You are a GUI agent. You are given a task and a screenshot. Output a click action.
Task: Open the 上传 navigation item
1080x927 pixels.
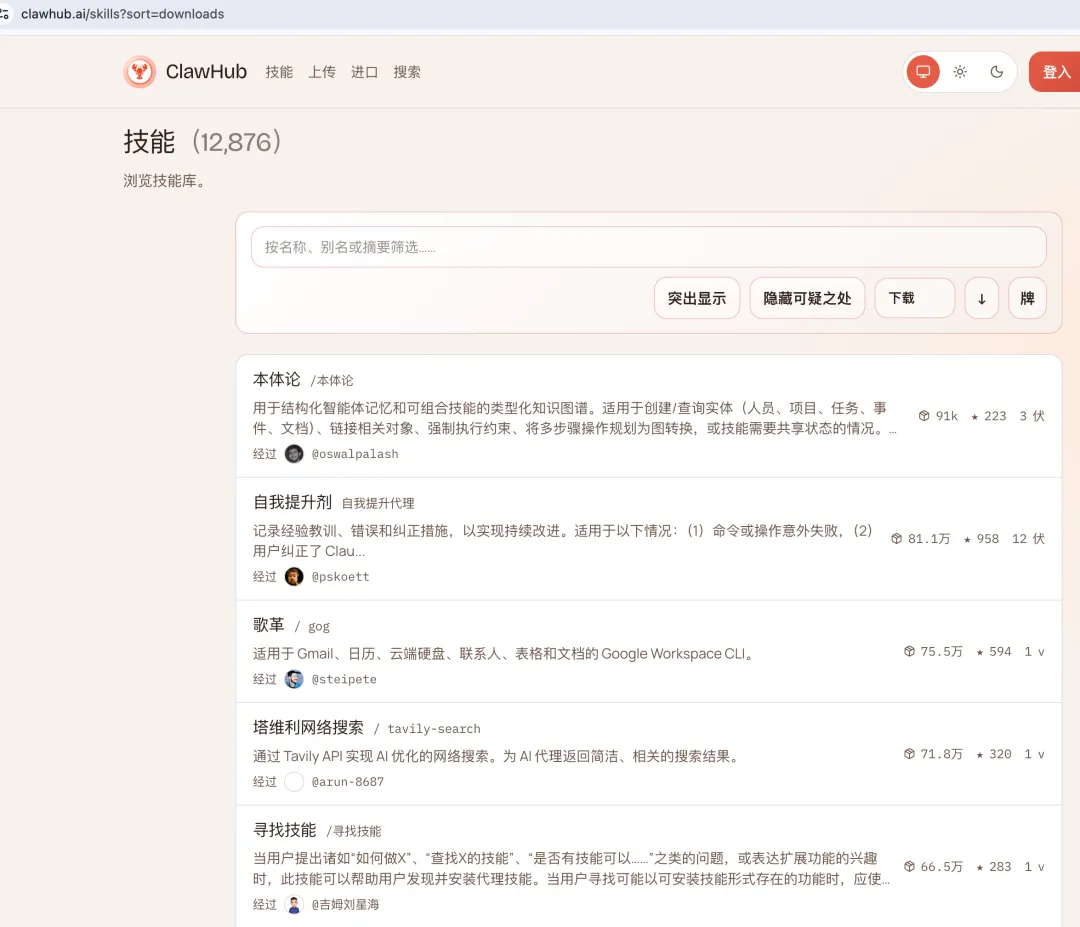pyautogui.click(x=322, y=72)
